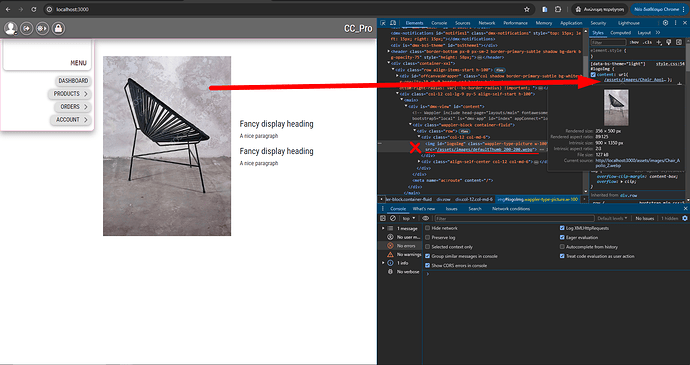The width and height of the screenshot is (690, 365).
Task: Toggle the :hov element state button
Action: [634, 42]
